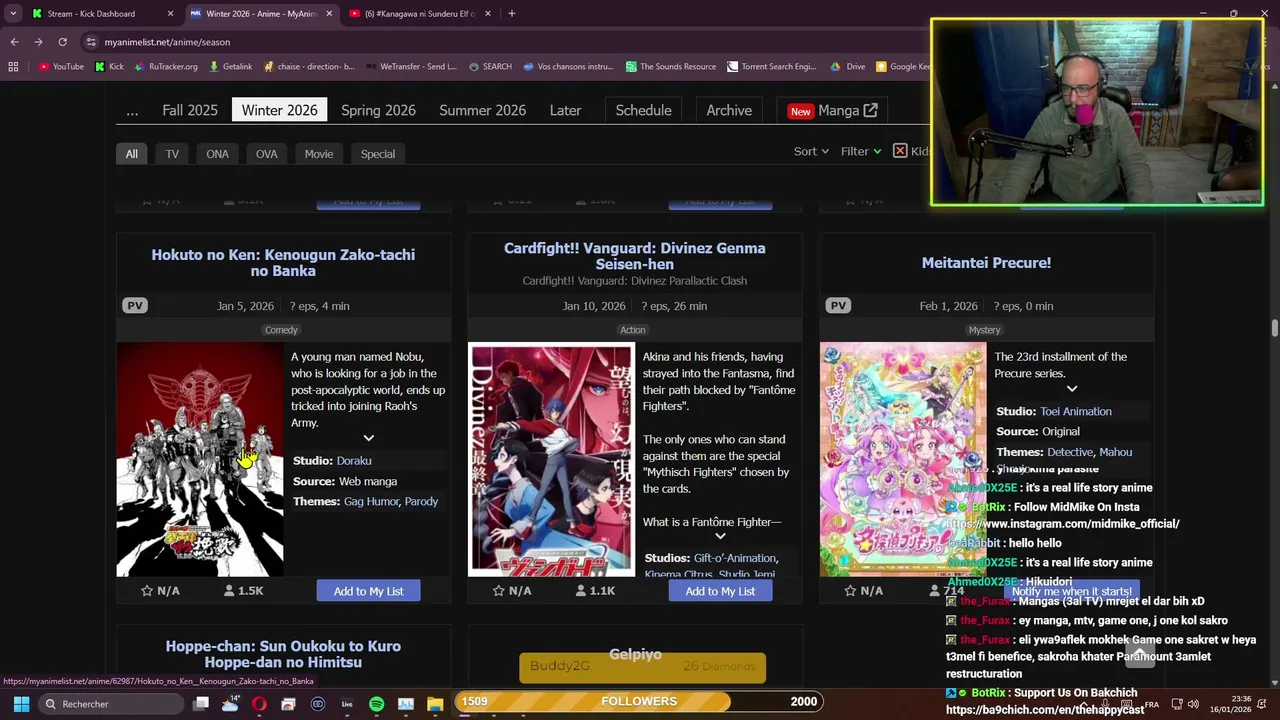Open the RuTracker.org bookmark
Viewport: 1280px width, 720px height.
166,67
